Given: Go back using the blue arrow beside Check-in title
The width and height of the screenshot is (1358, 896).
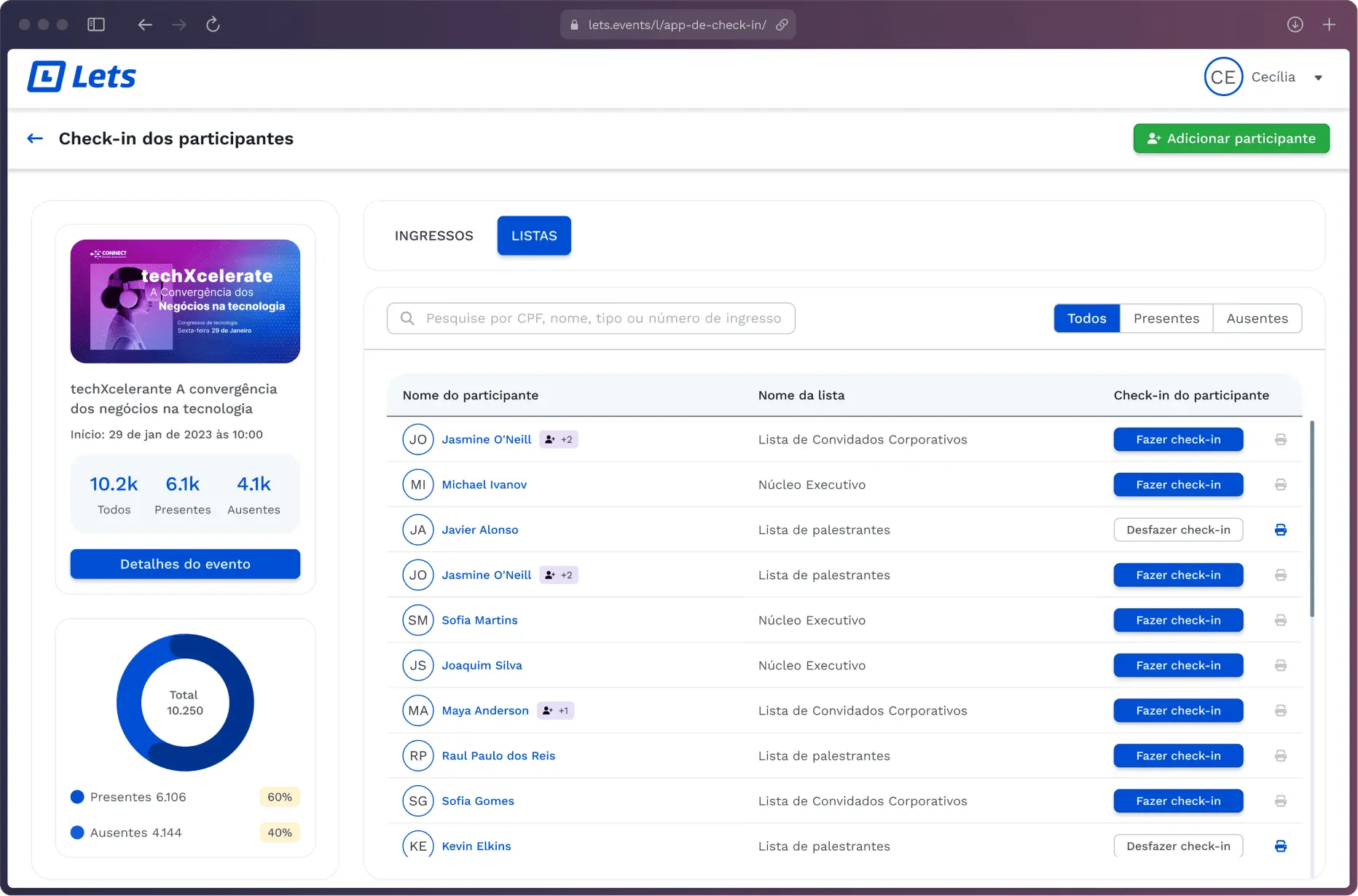Looking at the screenshot, I should 35,138.
